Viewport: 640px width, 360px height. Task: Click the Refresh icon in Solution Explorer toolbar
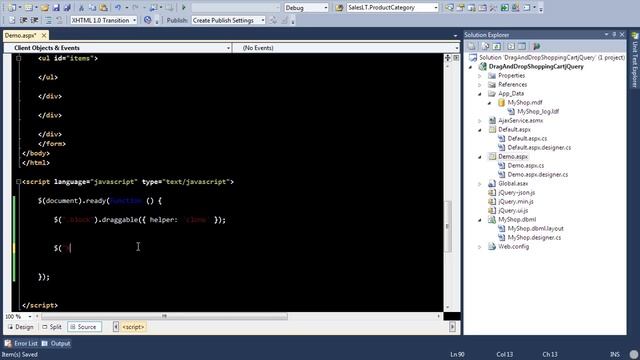coord(497,46)
